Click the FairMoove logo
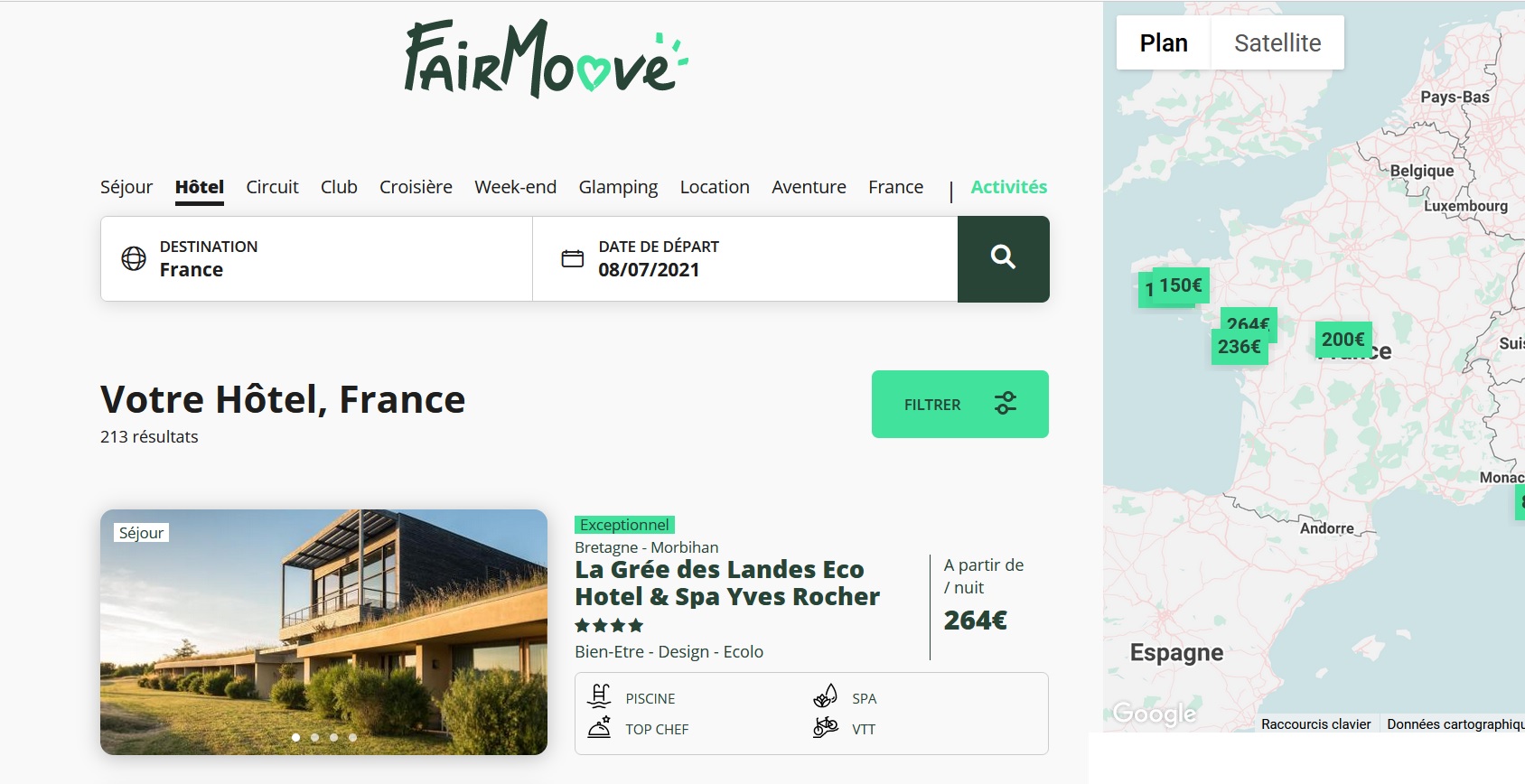This screenshot has width=1525, height=784. [546, 60]
